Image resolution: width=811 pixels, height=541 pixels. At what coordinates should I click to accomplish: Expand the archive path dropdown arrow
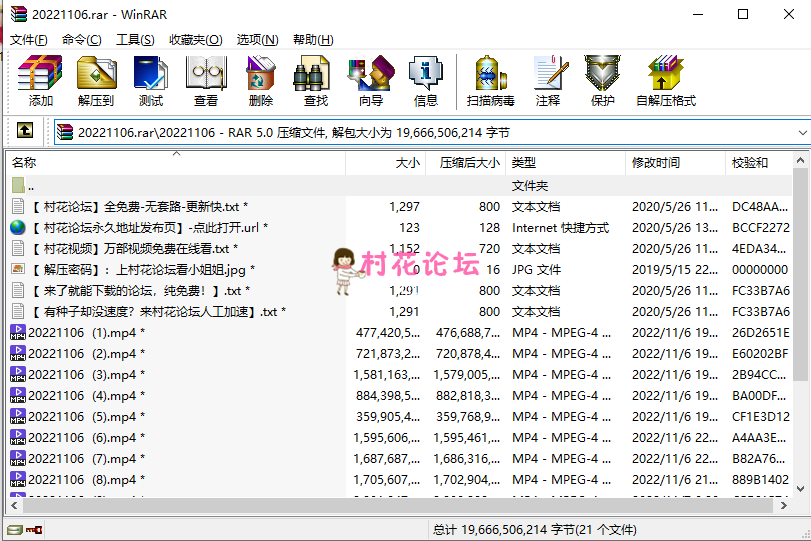coord(802,132)
